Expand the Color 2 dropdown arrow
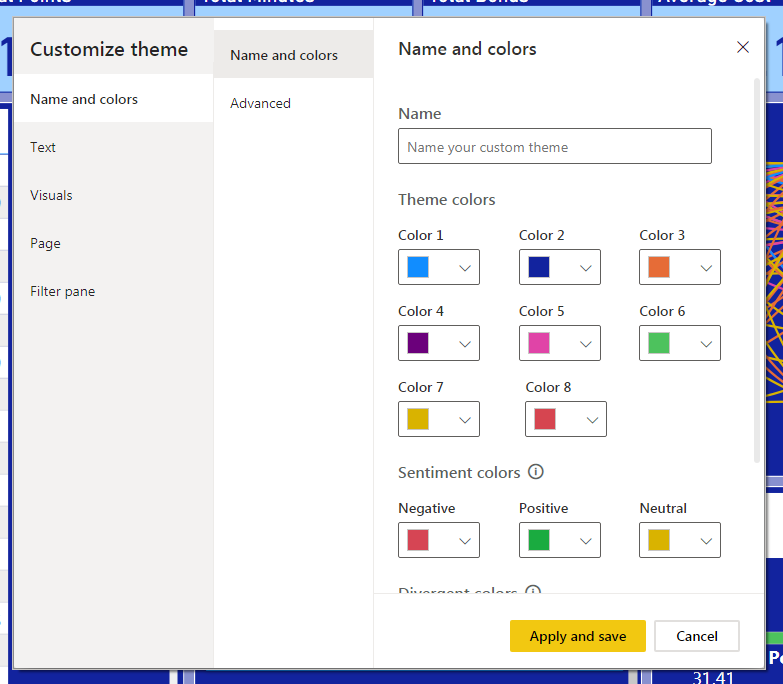 pyautogui.click(x=586, y=268)
